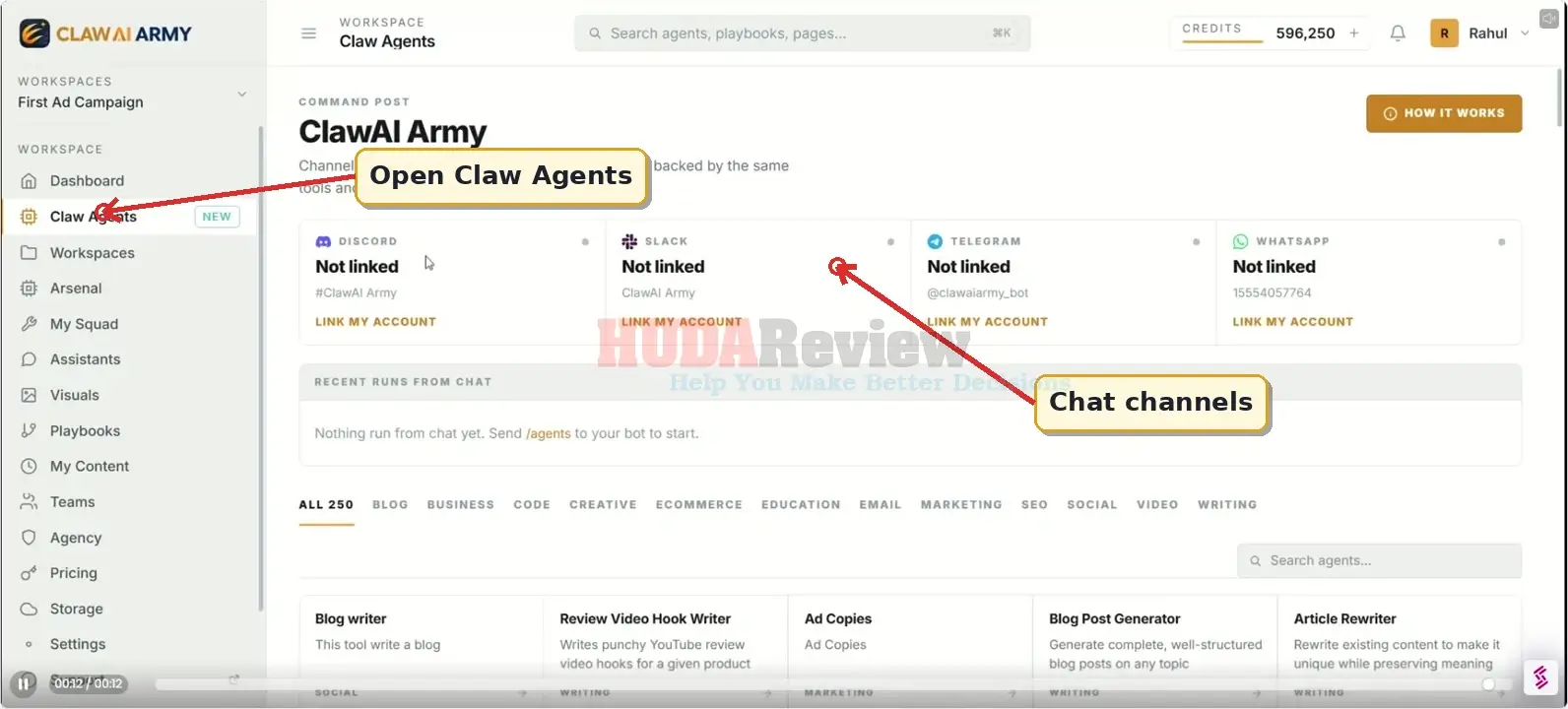Click the Discord #ClawAI Army channel text
The height and width of the screenshot is (709, 1568).
tap(356, 293)
